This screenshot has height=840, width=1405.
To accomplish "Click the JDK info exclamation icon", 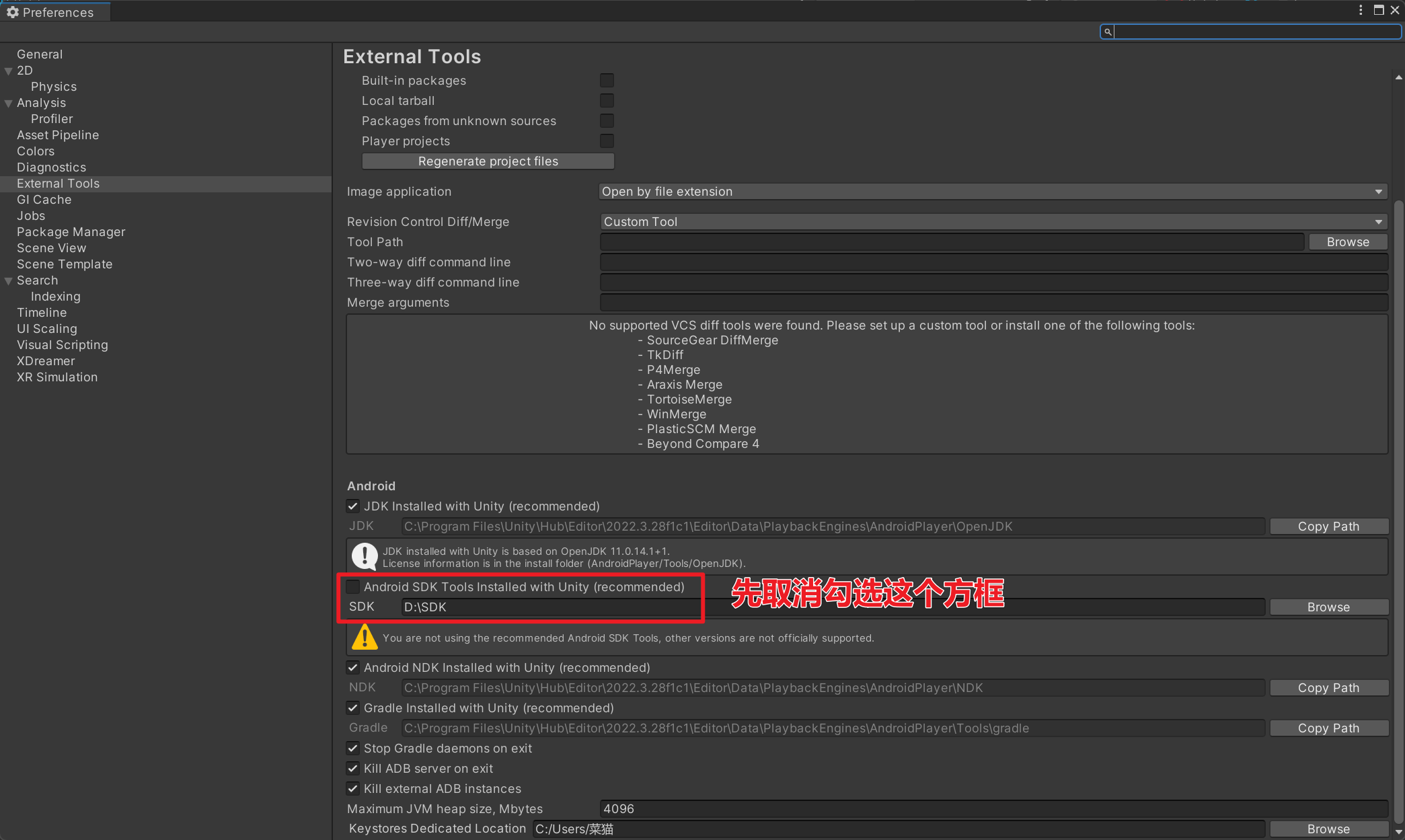I will pos(365,556).
